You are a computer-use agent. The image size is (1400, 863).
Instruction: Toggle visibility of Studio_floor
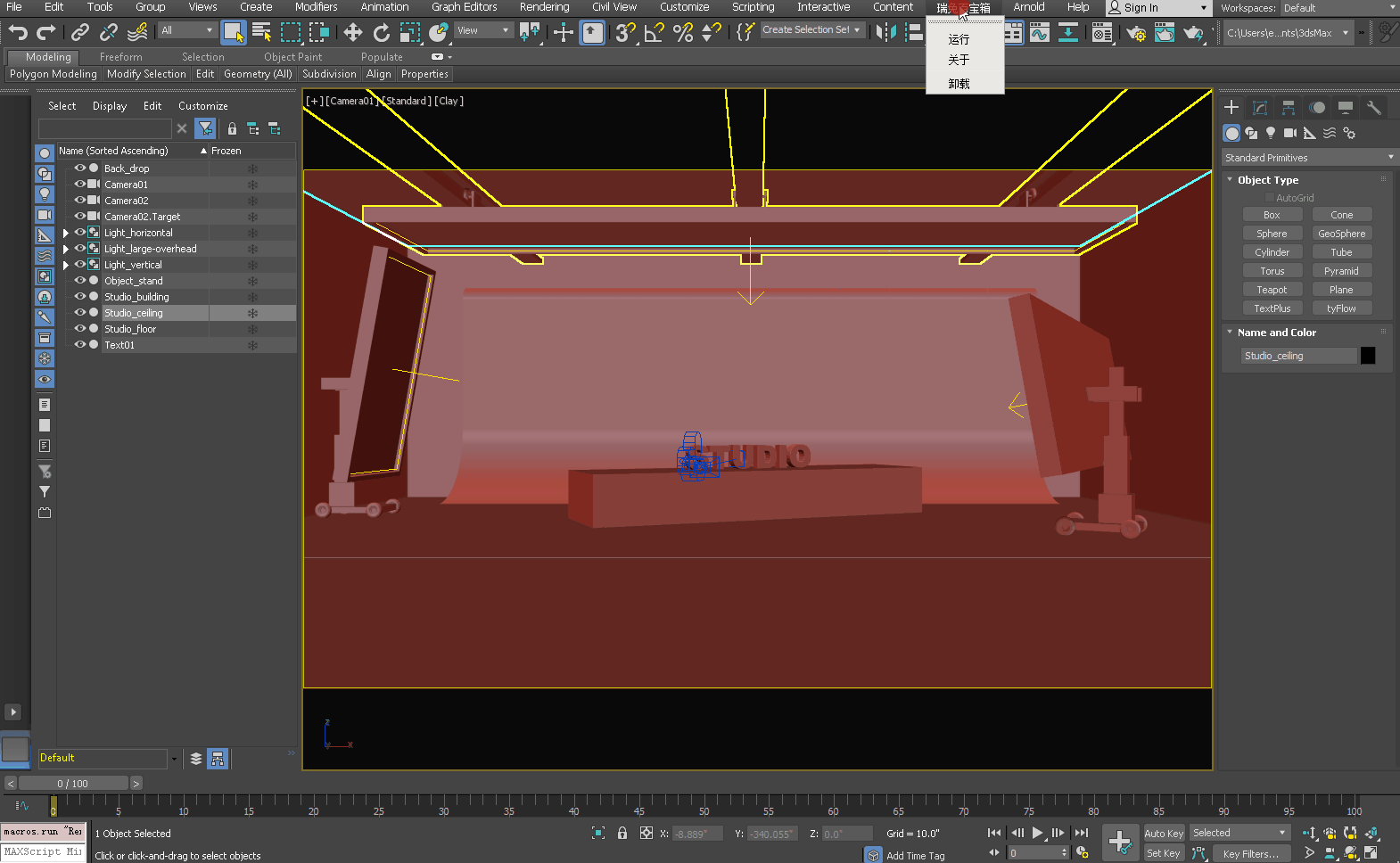point(79,328)
